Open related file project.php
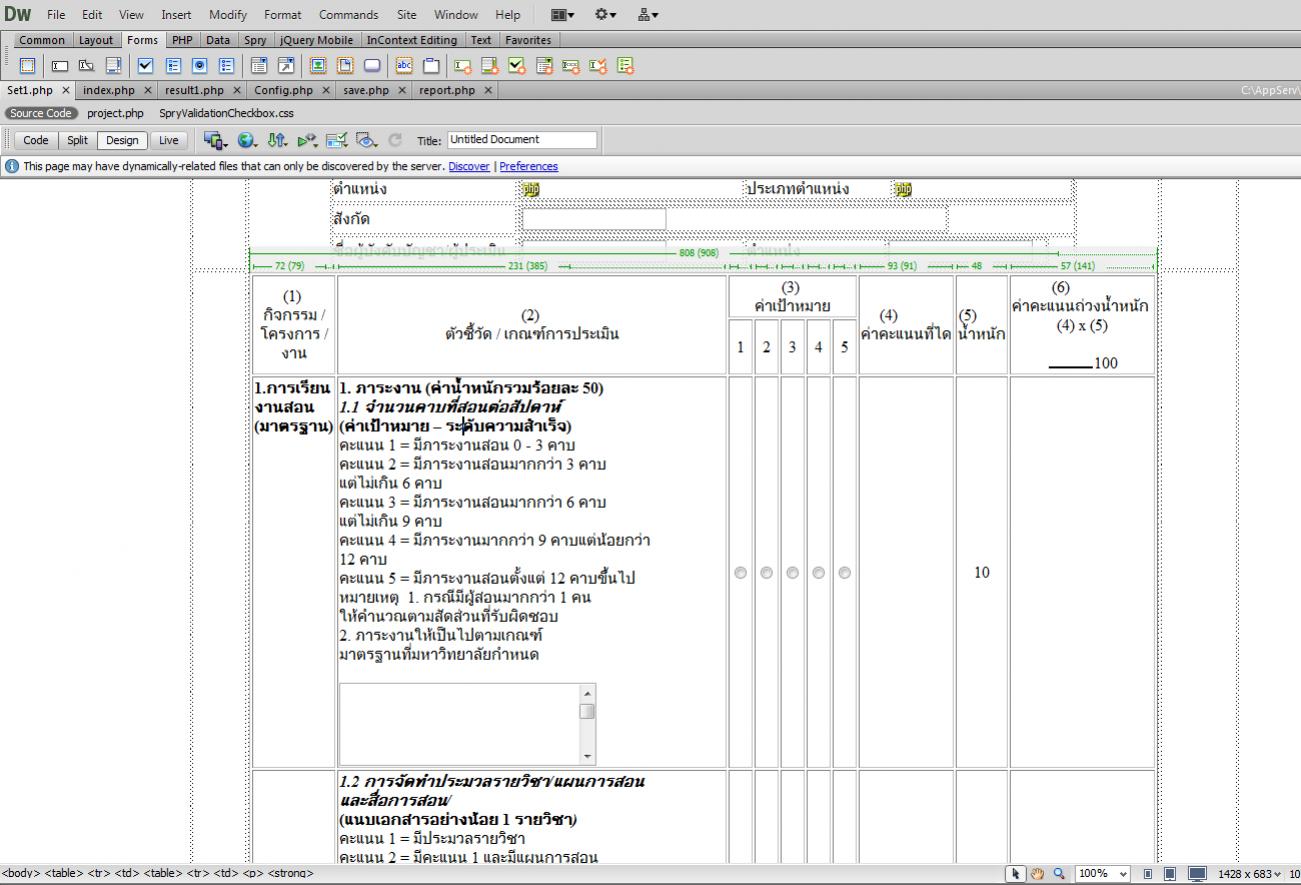This screenshot has height=885, width=1301. (x=115, y=113)
